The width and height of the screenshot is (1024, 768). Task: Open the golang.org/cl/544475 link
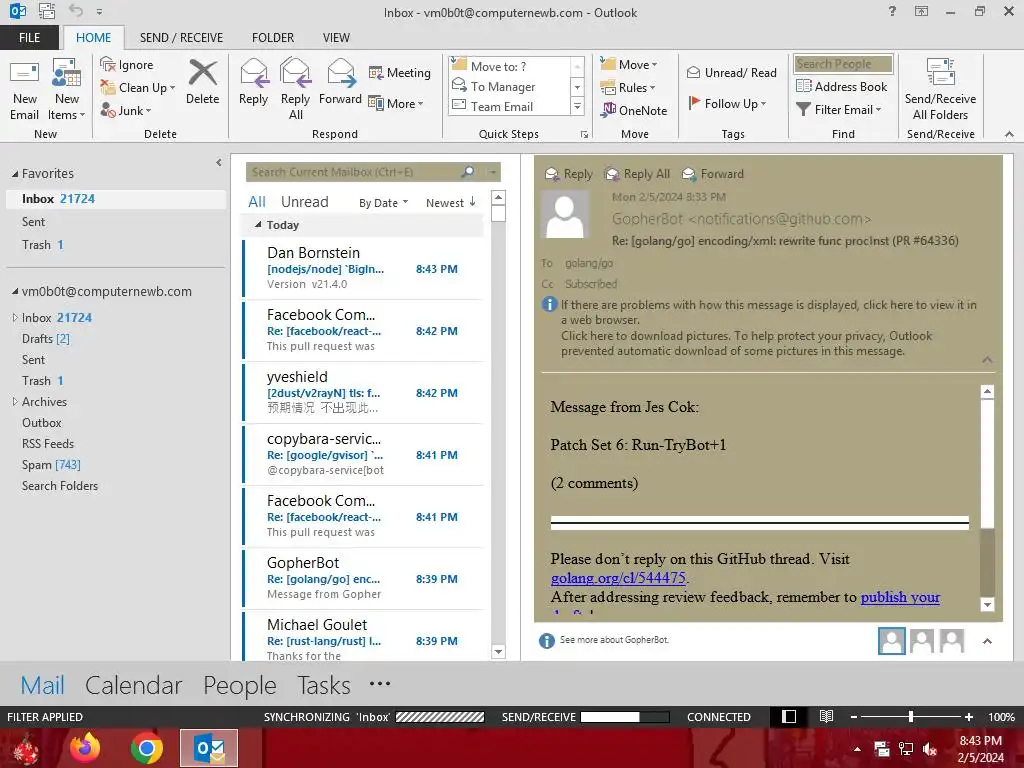pos(618,578)
